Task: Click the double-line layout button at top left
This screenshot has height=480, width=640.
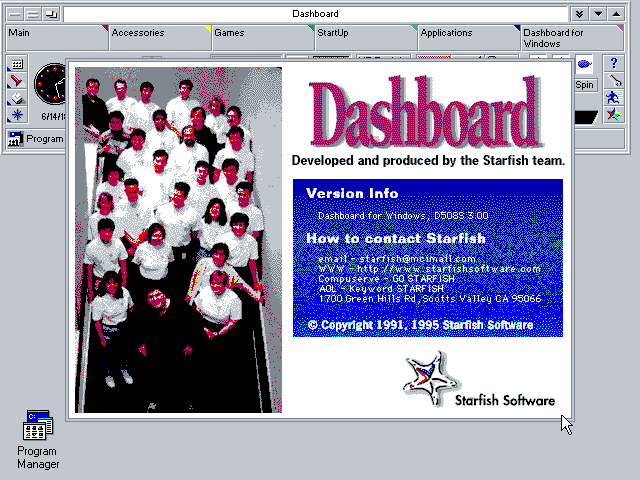Action: (x=33, y=14)
